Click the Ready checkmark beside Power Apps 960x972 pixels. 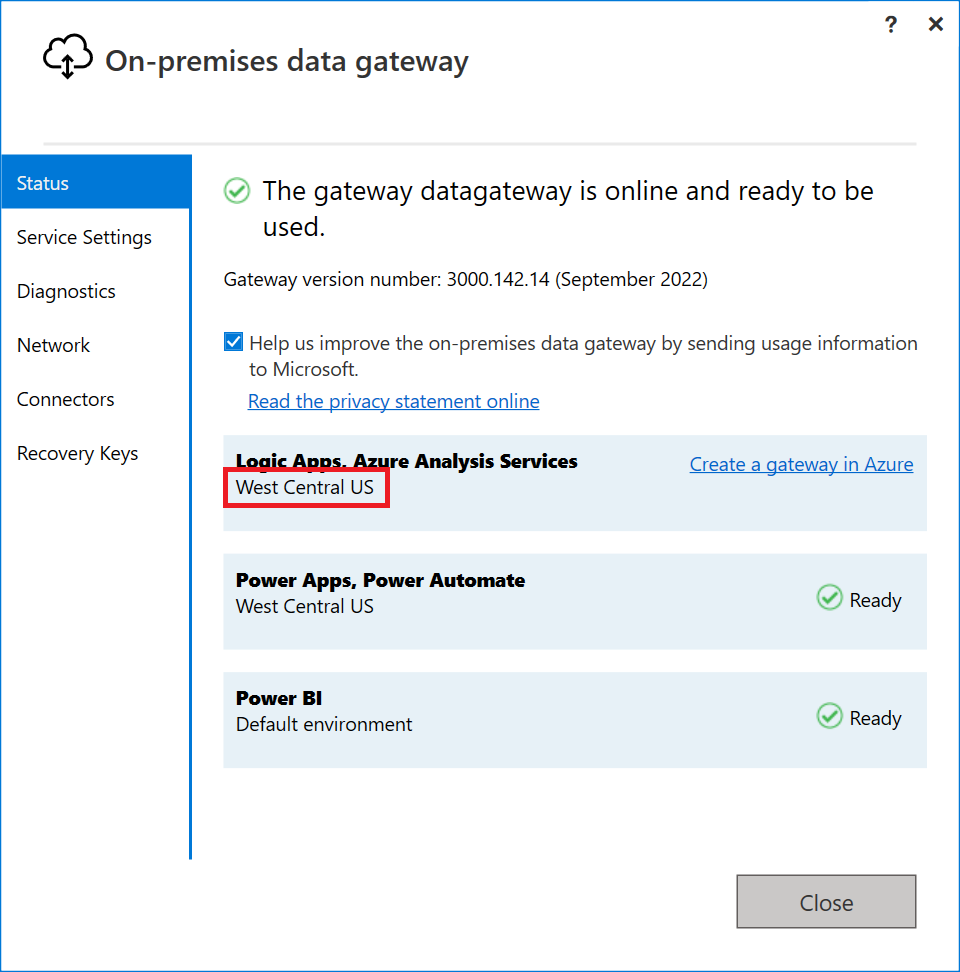pyautogui.click(x=829, y=597)
